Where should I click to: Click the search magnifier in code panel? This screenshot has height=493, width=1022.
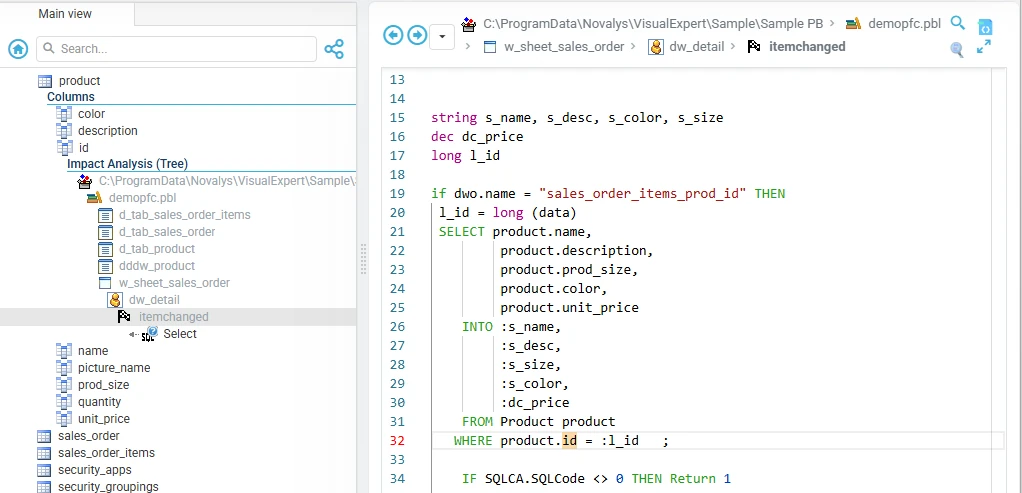(957, 23)
